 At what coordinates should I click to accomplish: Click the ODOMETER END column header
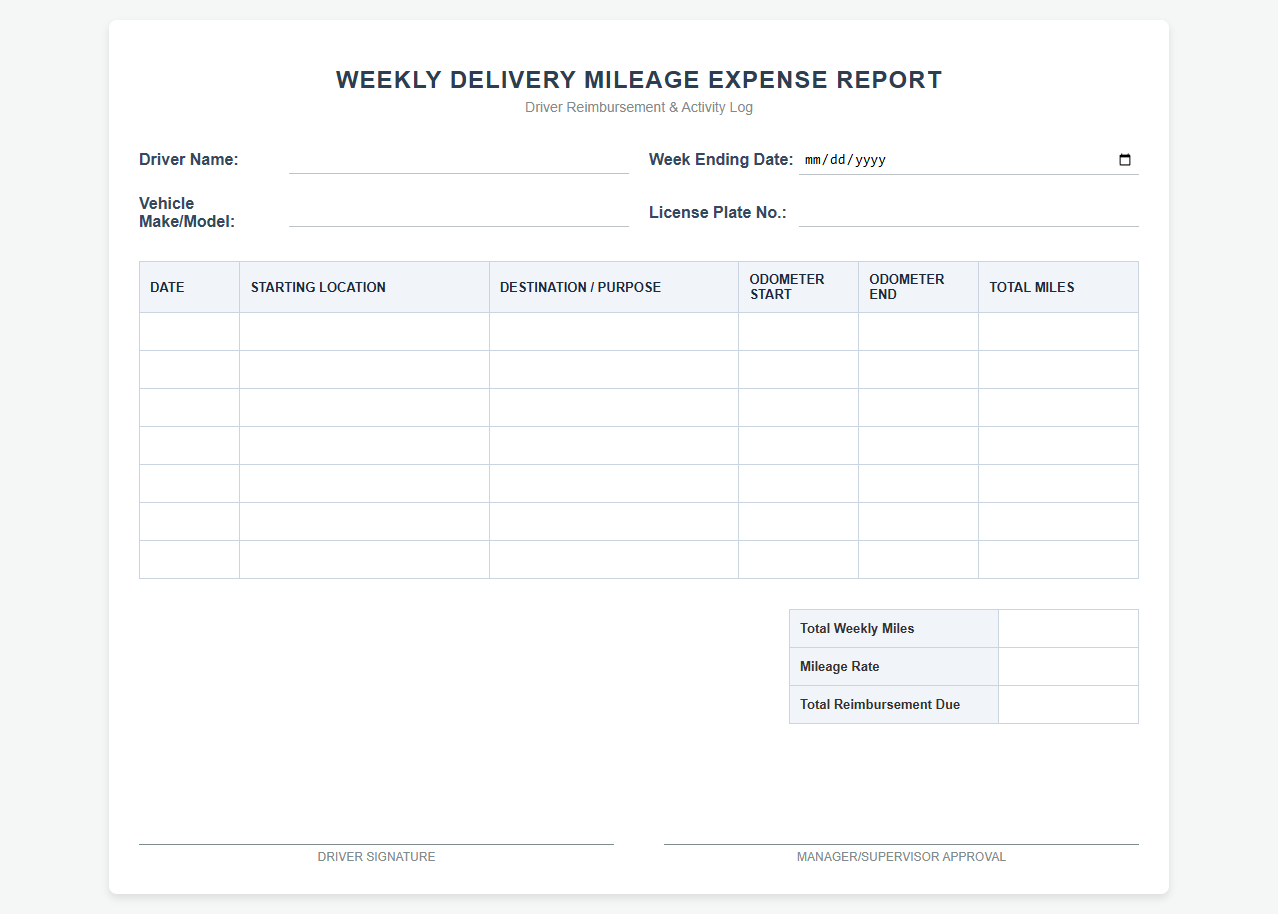(x=919, y=287)
